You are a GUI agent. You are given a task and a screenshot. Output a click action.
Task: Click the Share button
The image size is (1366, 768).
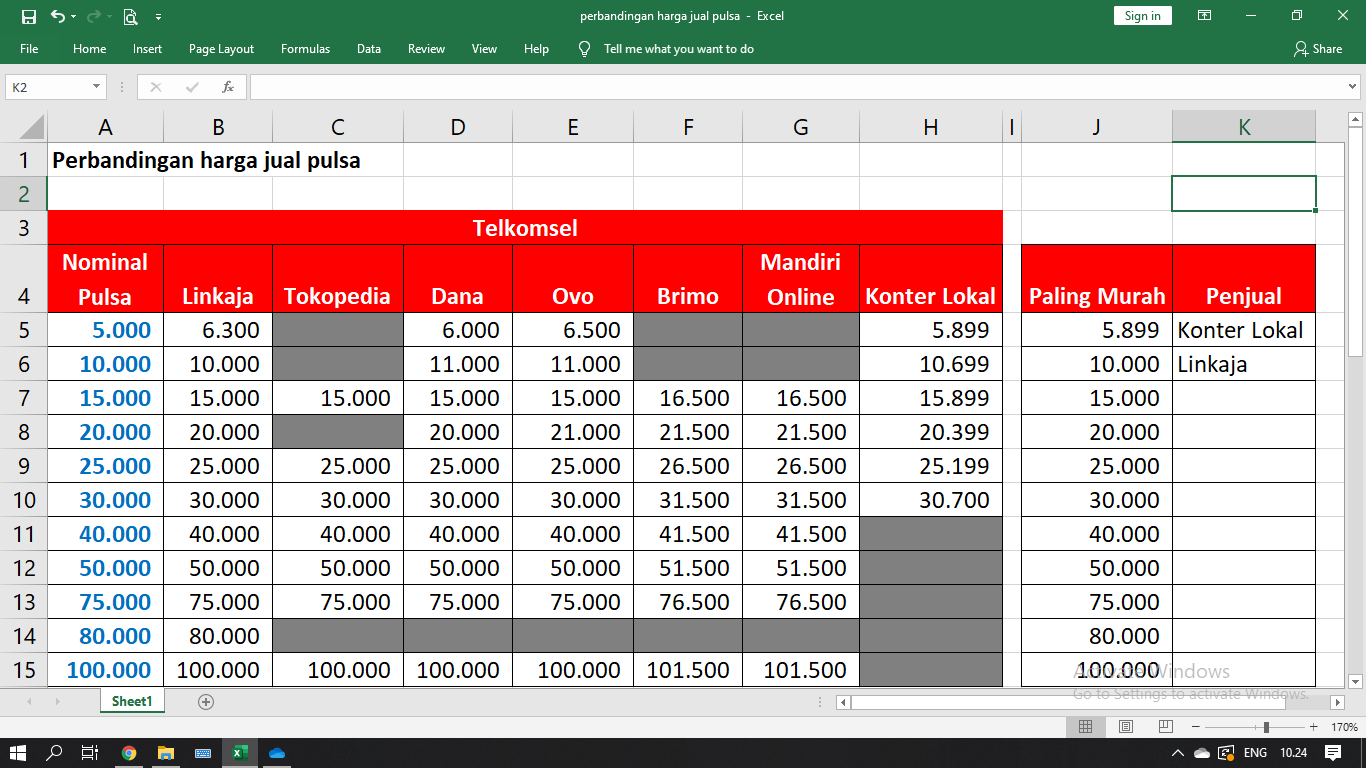tap(1318, 49)
